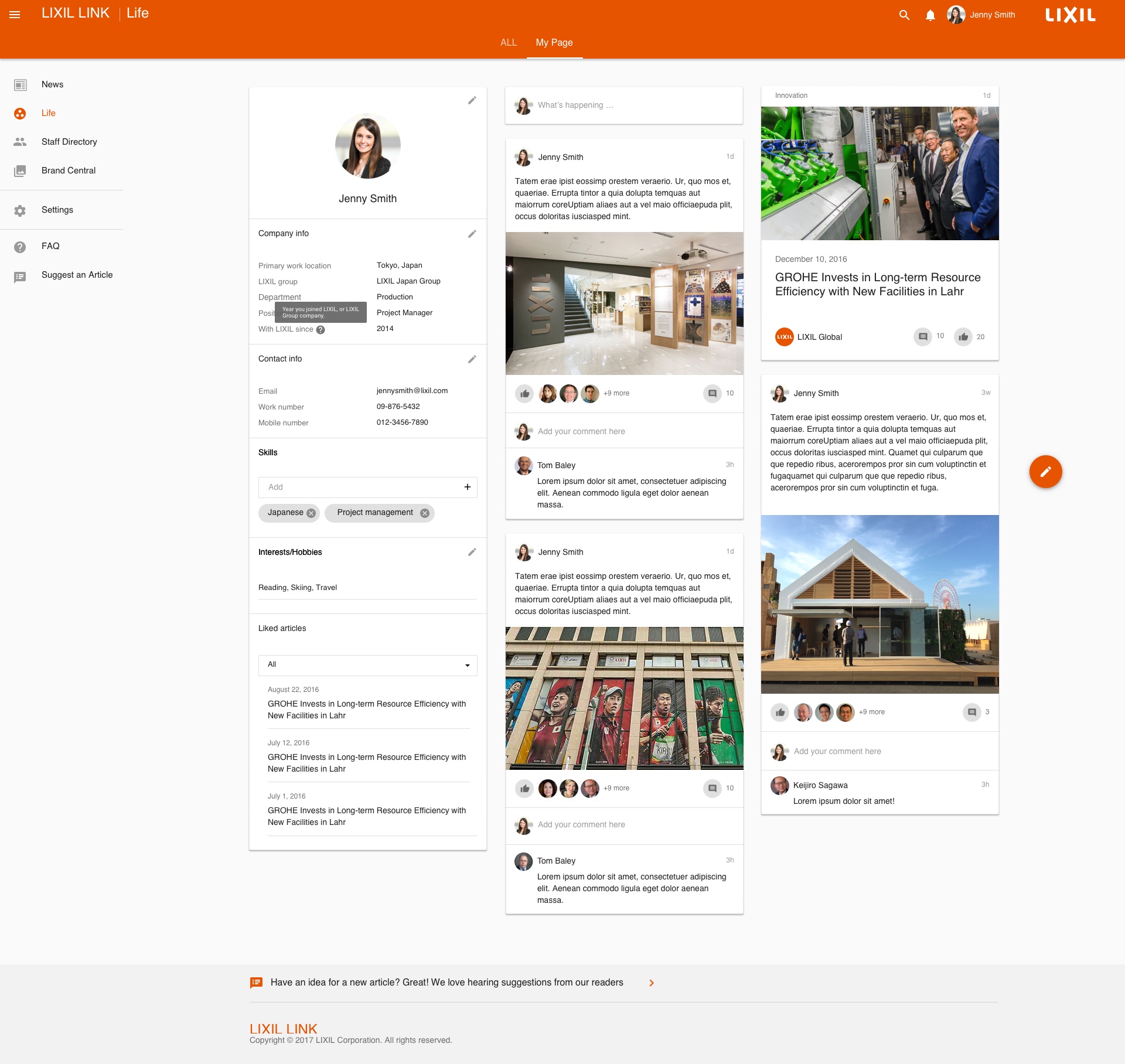Viewport: 1125px width, 1064px height.
Task: Click the article suggestion chevron arrow
Action: pyautogui.click(x=651, y=983)
